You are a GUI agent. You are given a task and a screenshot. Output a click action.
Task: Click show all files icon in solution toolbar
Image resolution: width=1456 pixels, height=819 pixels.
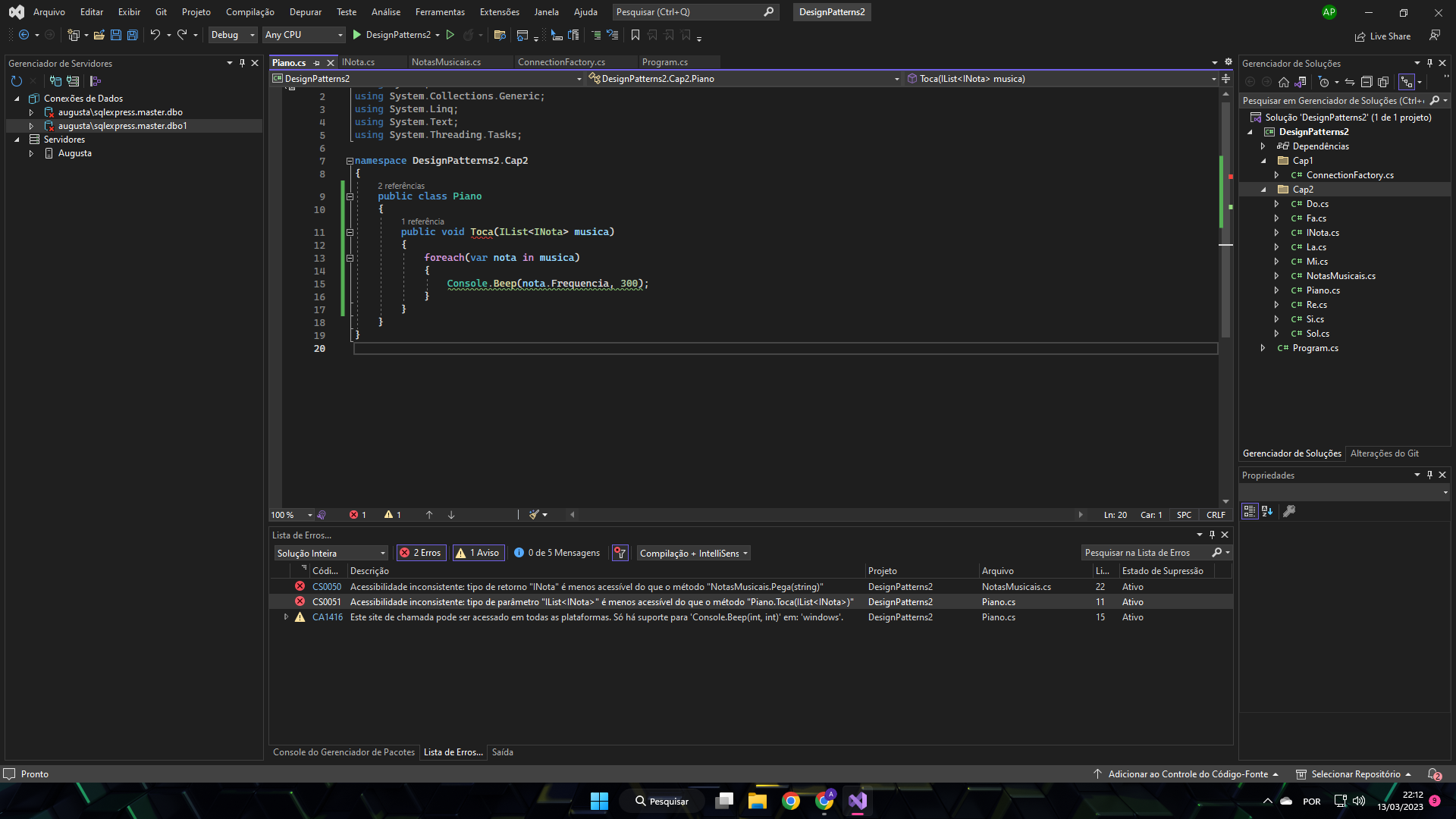tap(1383, 82)
